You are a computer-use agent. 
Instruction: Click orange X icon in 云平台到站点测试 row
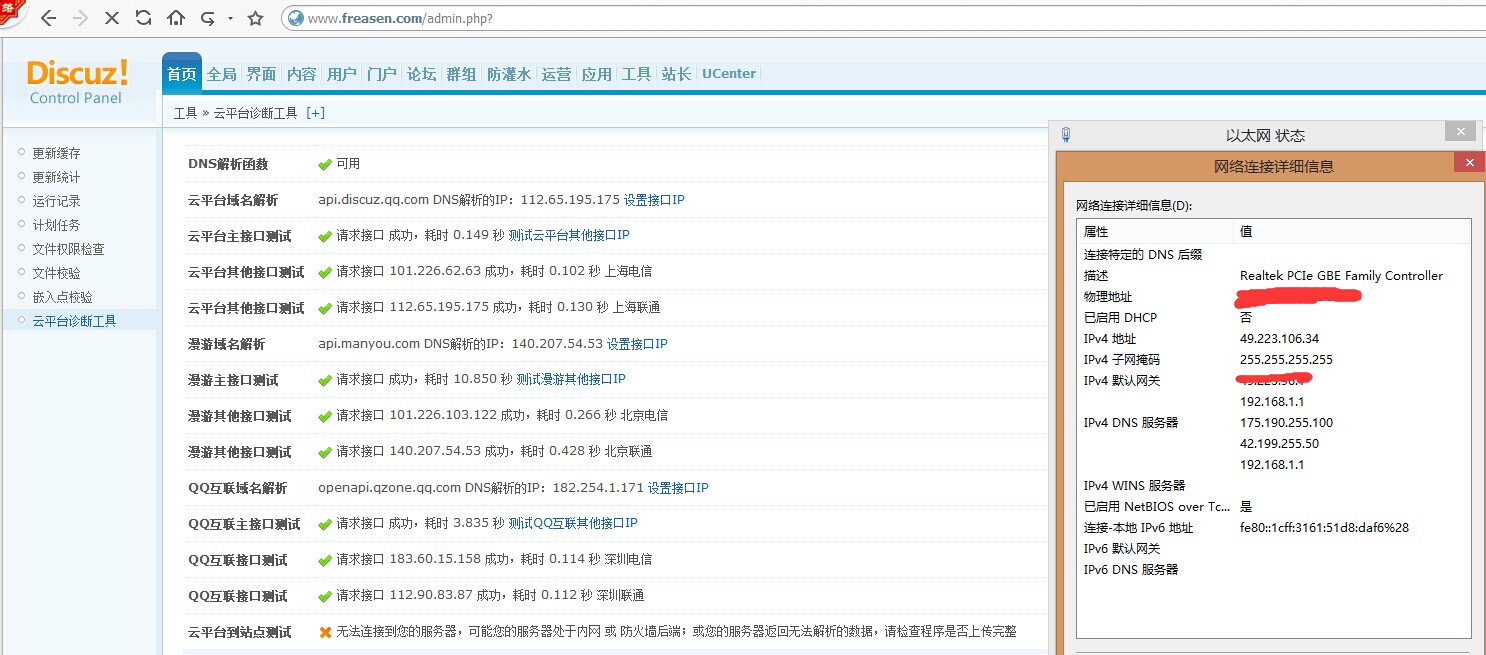(325, 632)
